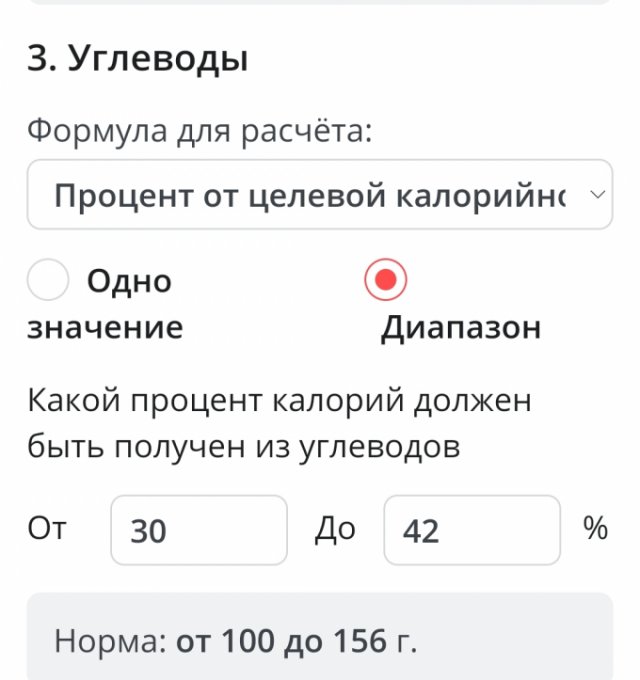Click the Норма result box

pyautogui.click(x=320, y=636)
